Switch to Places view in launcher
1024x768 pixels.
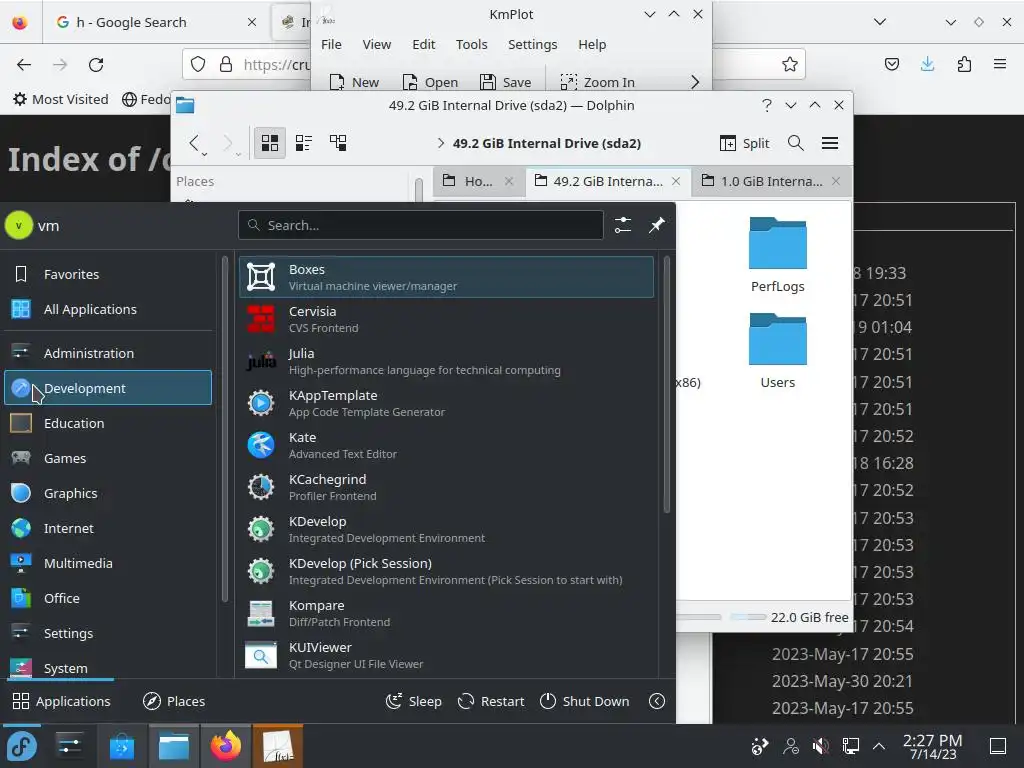click(x=174, y=701)
